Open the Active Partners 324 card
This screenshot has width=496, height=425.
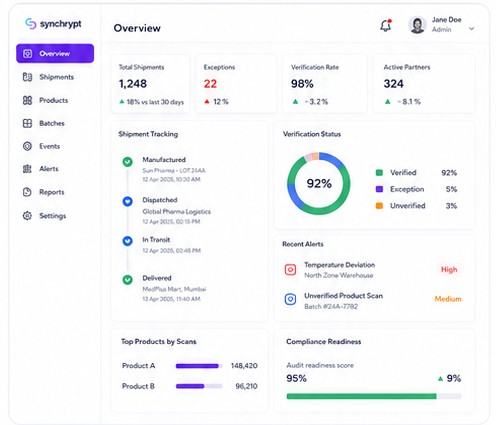tap(424, 84)
